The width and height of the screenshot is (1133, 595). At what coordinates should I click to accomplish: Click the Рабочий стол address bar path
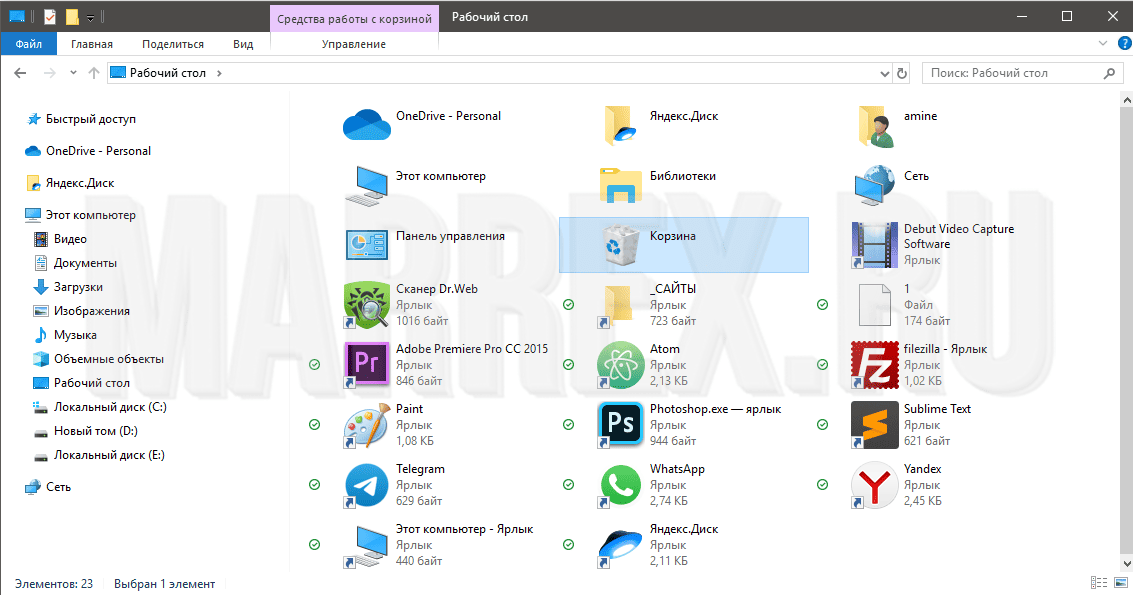(168, 73)
